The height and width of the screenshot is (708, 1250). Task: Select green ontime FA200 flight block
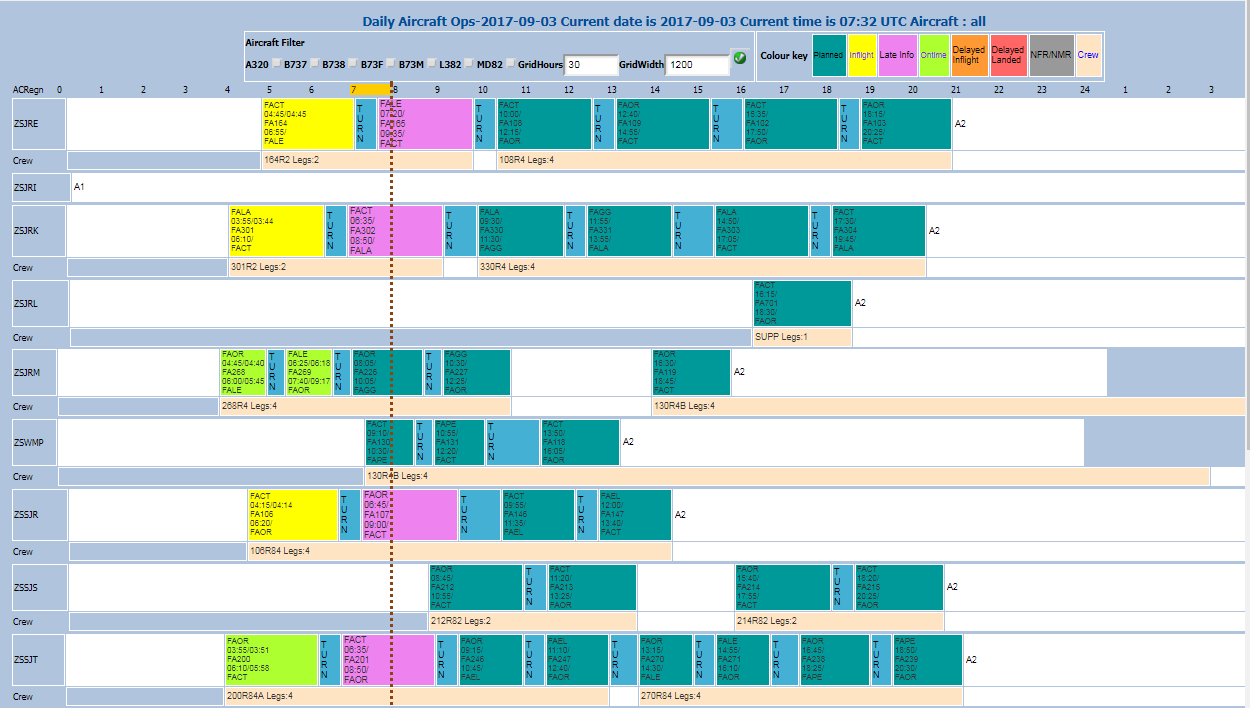click(x=271, y=660)
